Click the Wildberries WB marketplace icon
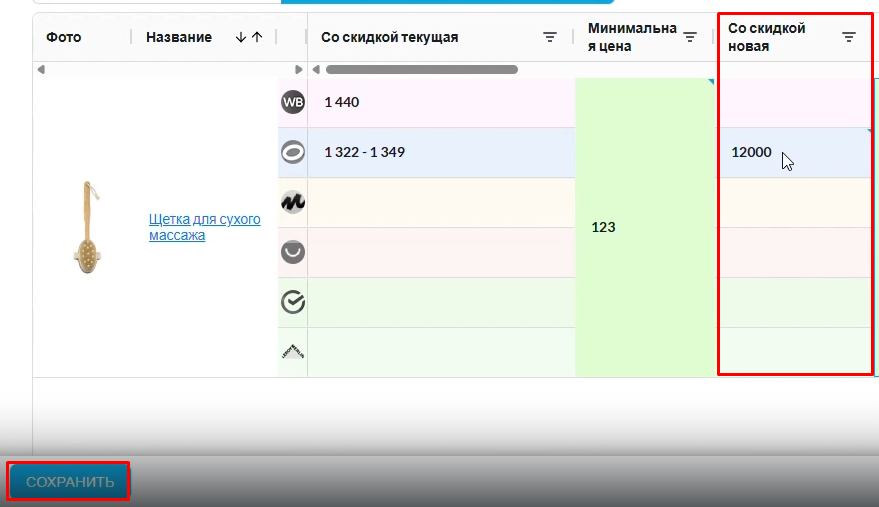 292,102
